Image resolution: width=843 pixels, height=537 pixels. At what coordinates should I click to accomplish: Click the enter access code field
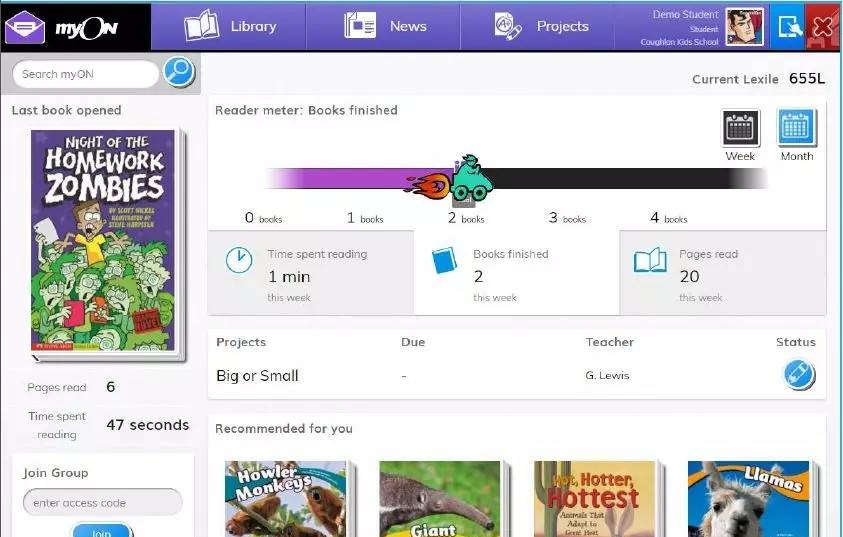102,502
